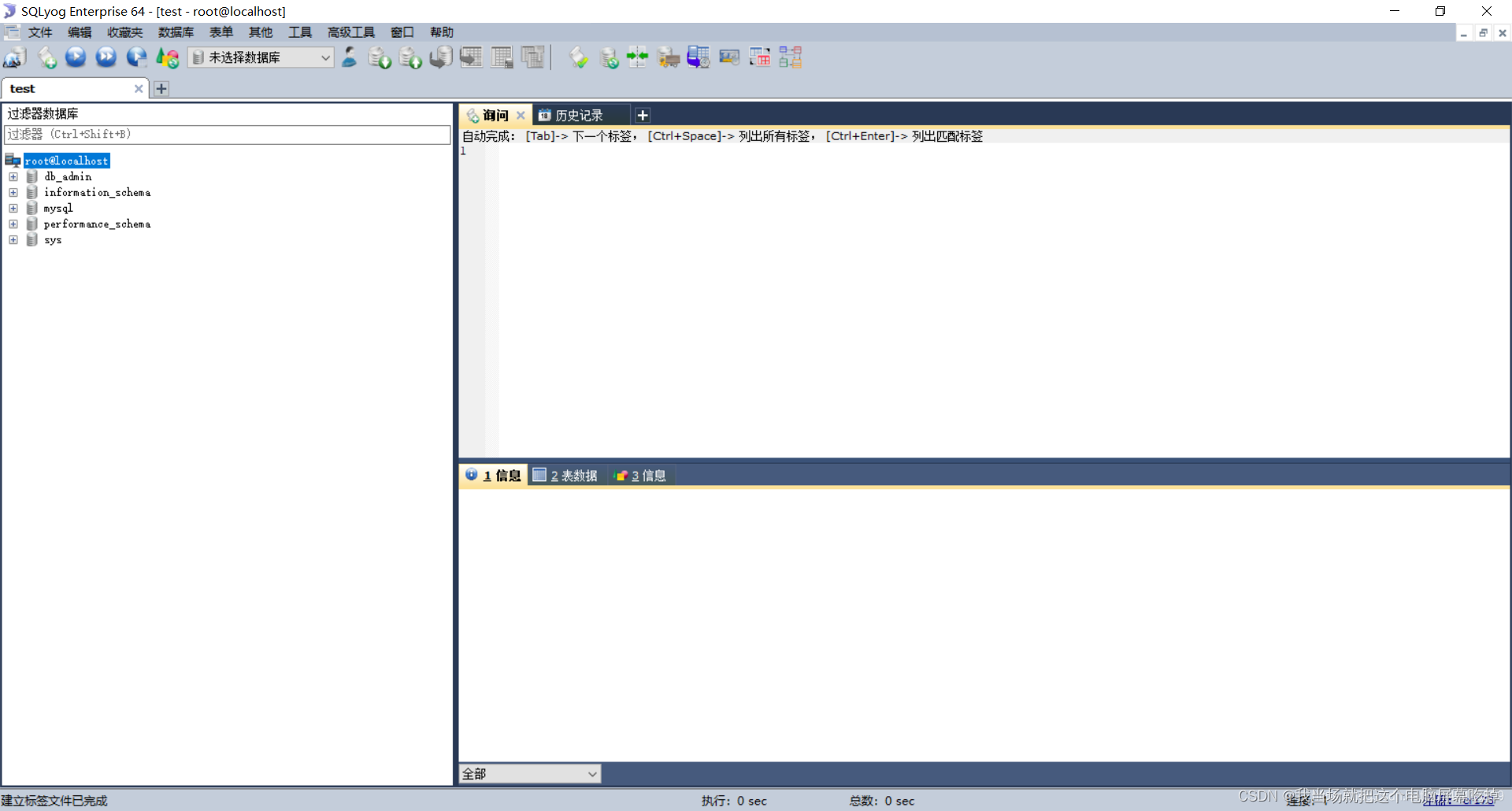
Task: Execute and edit result set
Action: point(137,57)
